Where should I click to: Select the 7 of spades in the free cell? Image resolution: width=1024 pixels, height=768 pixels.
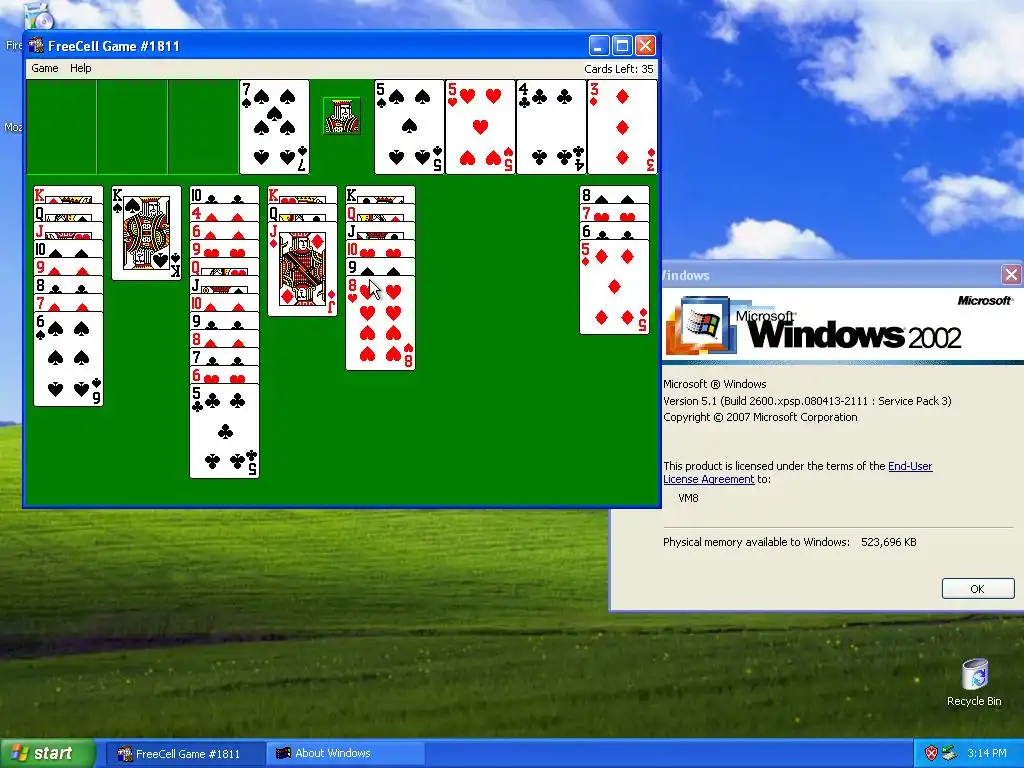[274, 127]
